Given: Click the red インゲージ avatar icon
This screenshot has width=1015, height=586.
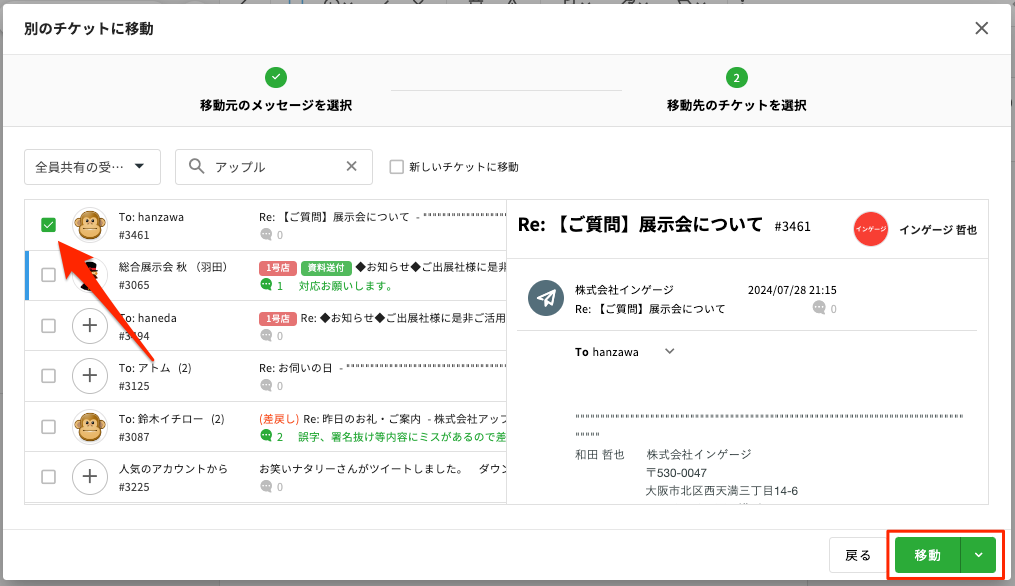Looking at the screenshot, I should tap(870, 229).
